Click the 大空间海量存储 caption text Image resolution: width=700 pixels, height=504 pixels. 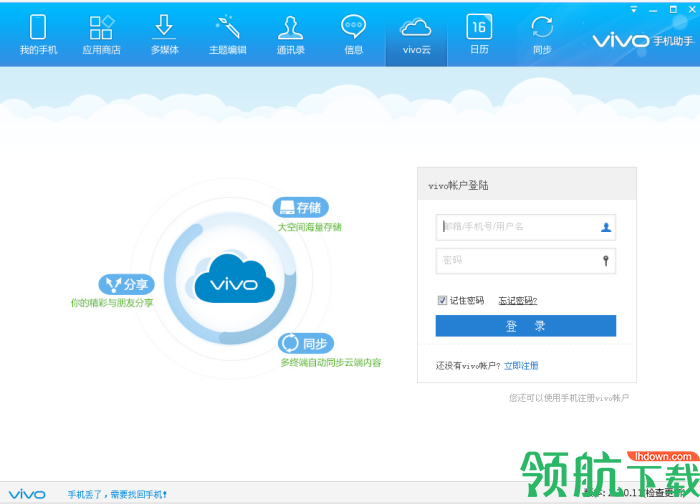click(309, 227)
